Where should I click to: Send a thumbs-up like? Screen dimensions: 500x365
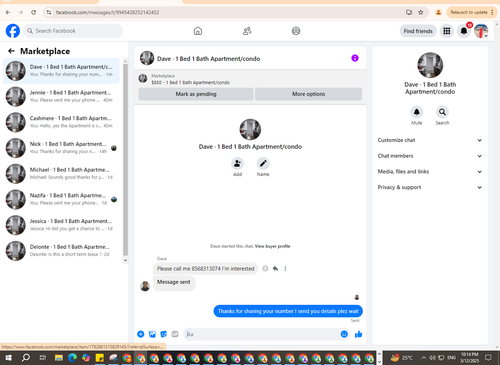[359, 334]
